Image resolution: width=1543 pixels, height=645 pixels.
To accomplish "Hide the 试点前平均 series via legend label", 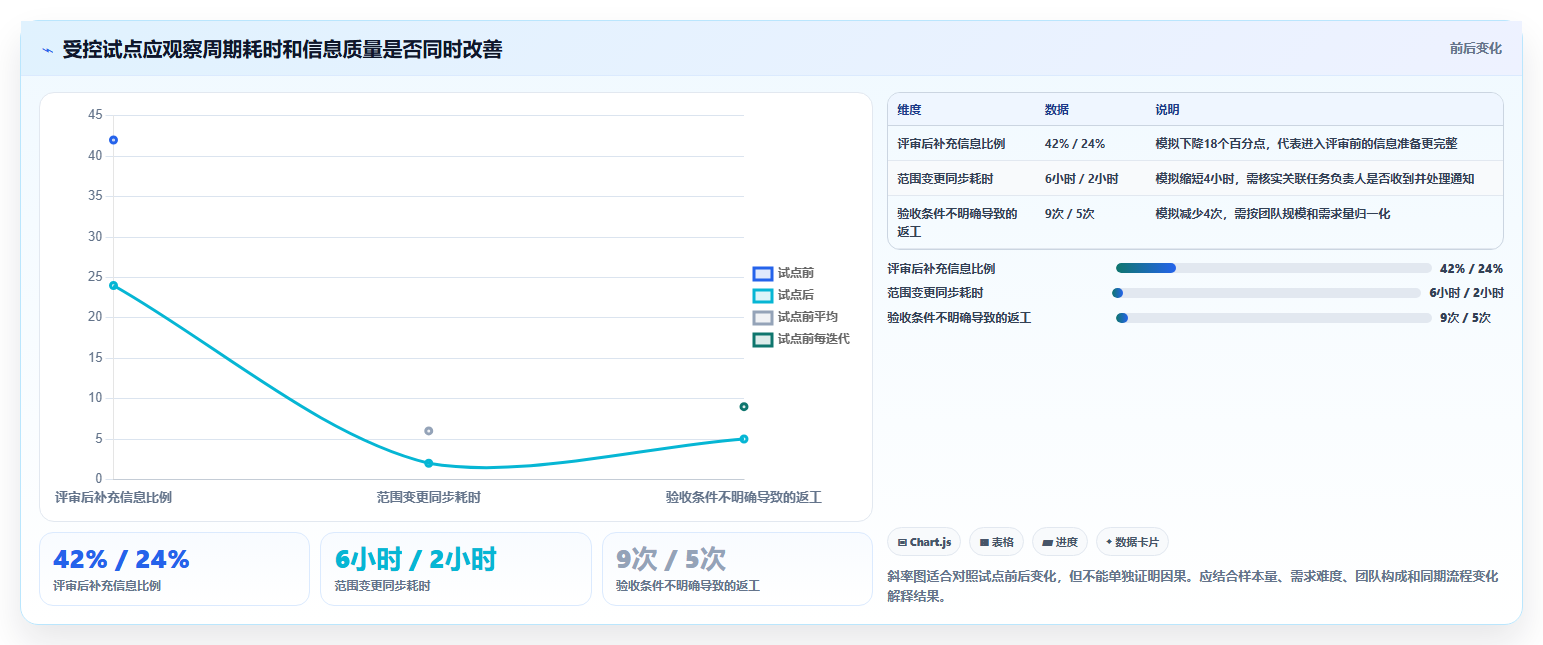I will [808, 317].
